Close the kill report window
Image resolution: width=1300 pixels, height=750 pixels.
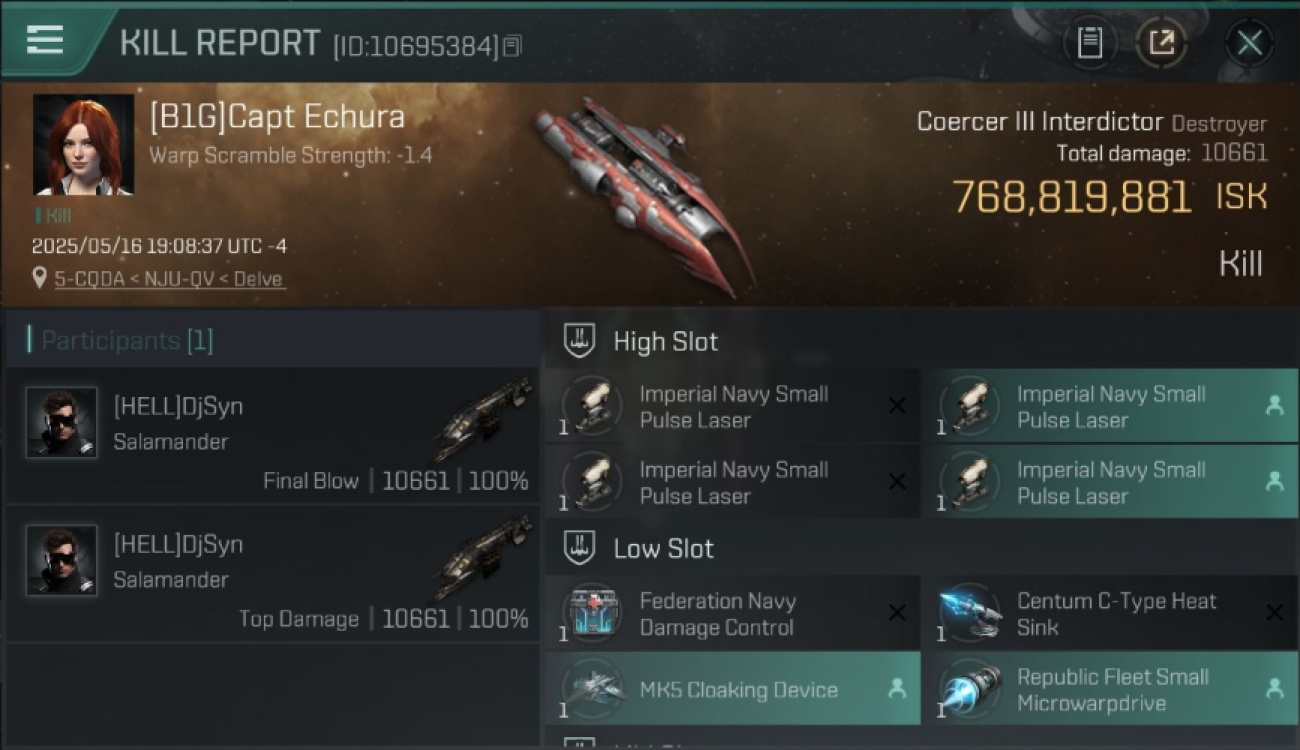click(1250, 43)
